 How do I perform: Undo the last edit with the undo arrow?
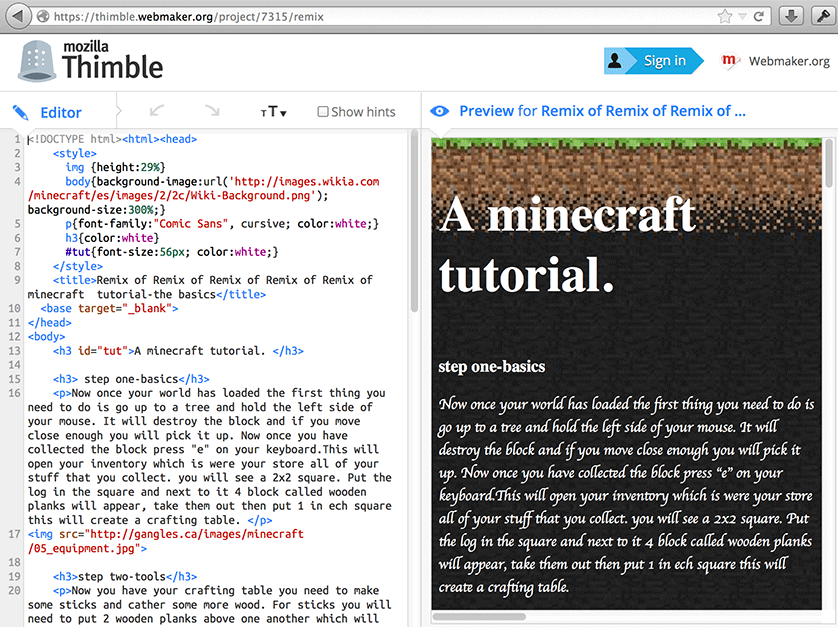pyautogui.click(x=157, y=111)
